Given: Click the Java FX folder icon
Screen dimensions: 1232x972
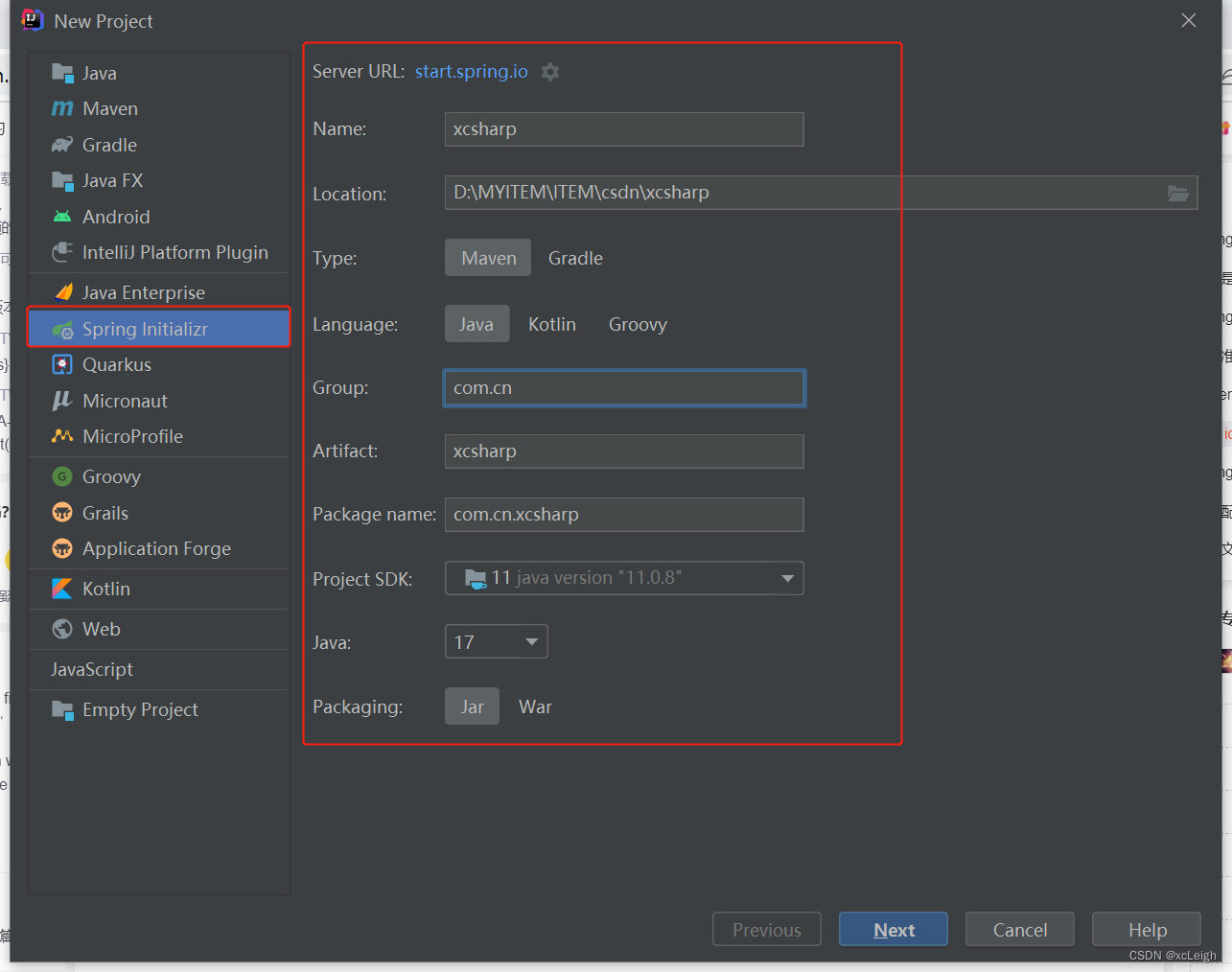Looking at the screenshot, I should pyautogui.click(x=62, y=180).
